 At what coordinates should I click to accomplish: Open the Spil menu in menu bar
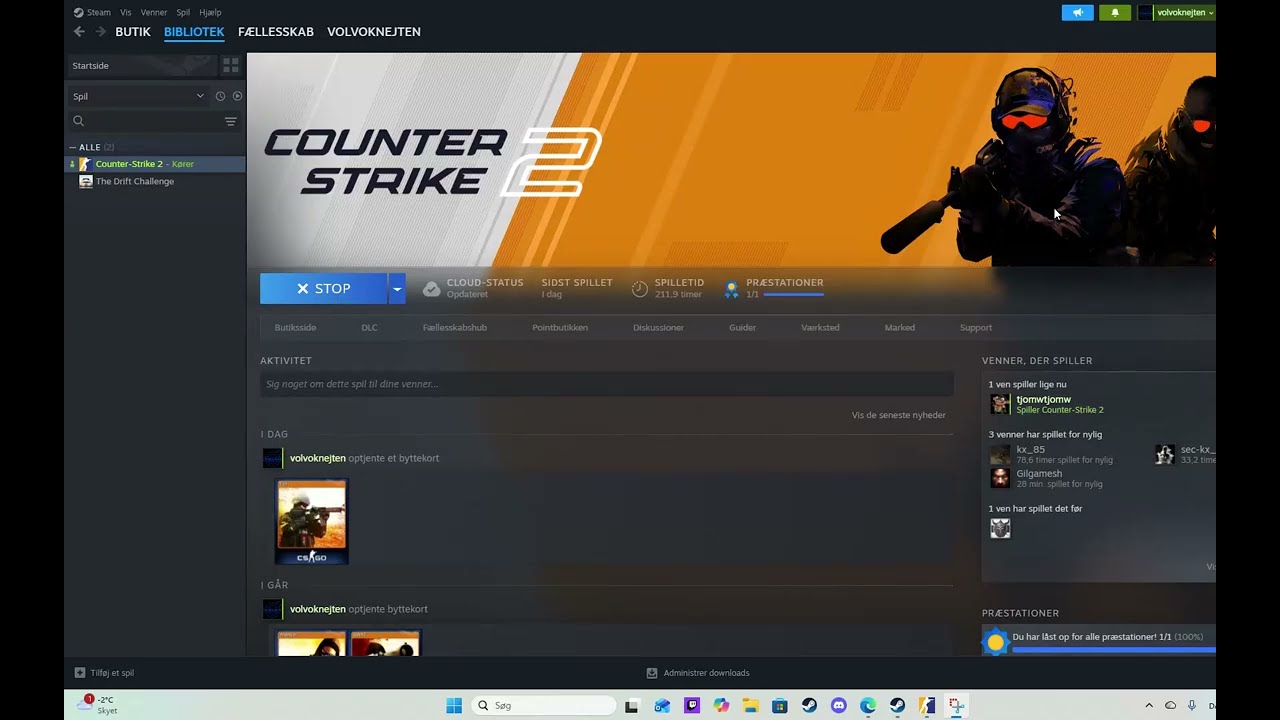coord(183,13)
